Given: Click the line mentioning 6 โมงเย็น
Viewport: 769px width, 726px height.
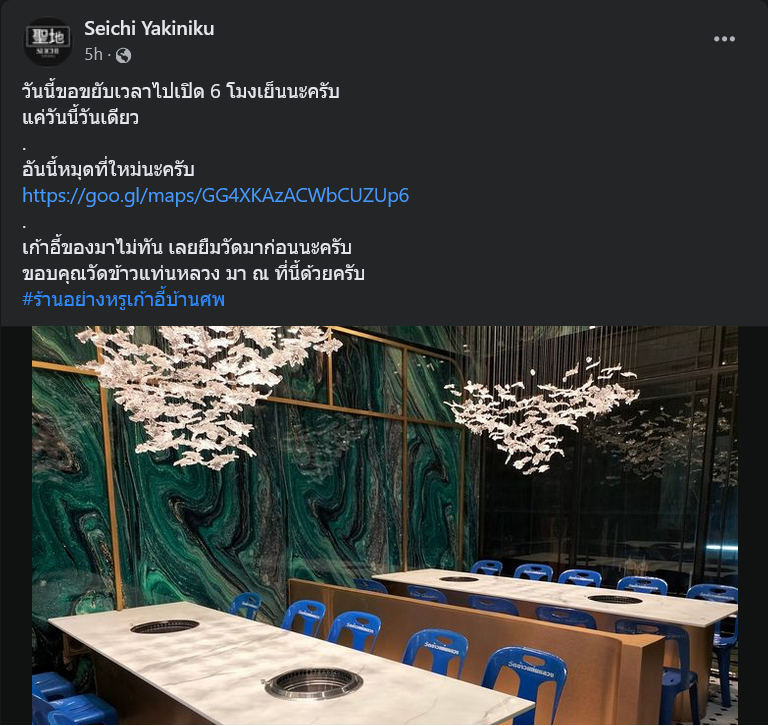Looking at the screenshot, I should 180,91.
